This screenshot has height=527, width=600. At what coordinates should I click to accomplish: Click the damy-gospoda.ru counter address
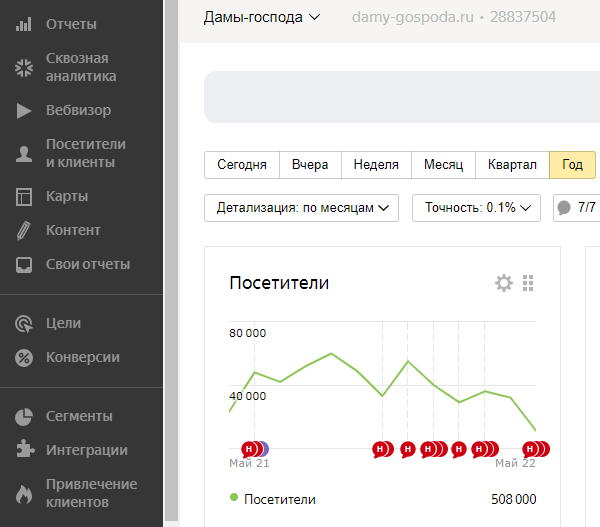tap(412, 17)
